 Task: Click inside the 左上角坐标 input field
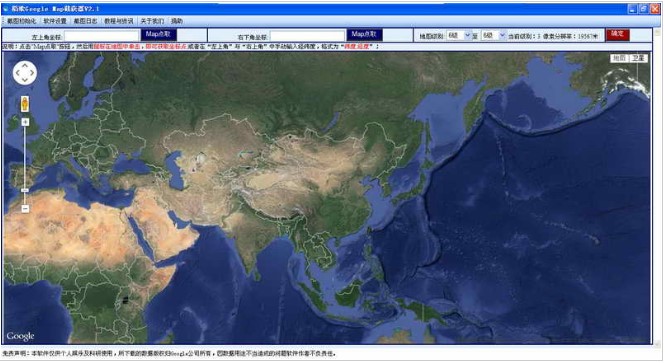102,36
